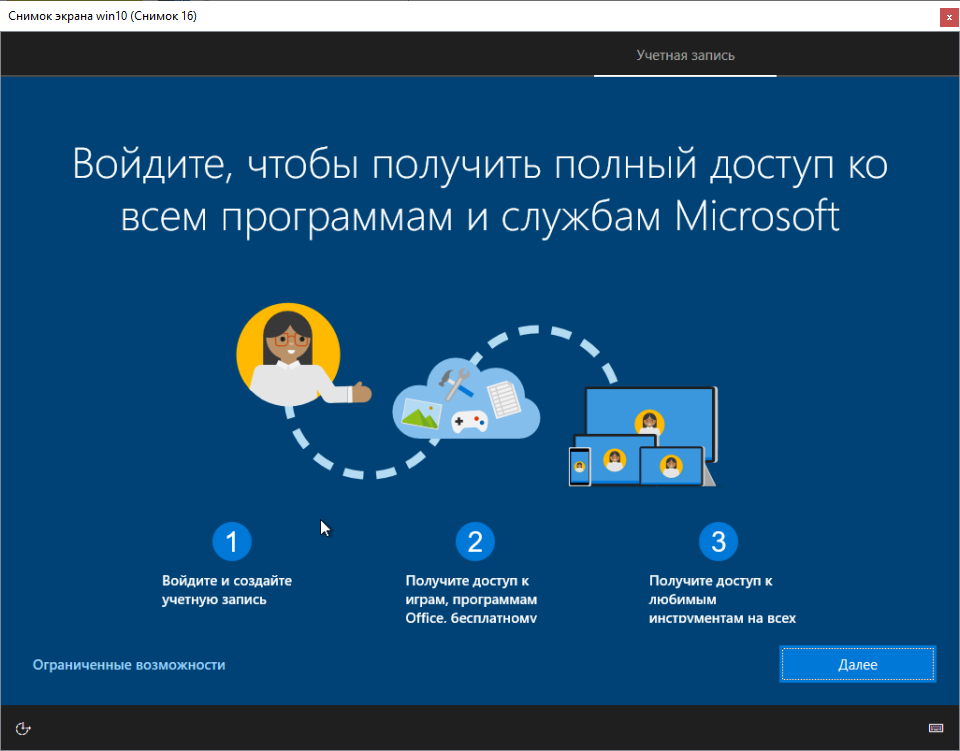Close the win10 snapshot window
This screenshot has width=960, height=751.
tap(949, 18)
